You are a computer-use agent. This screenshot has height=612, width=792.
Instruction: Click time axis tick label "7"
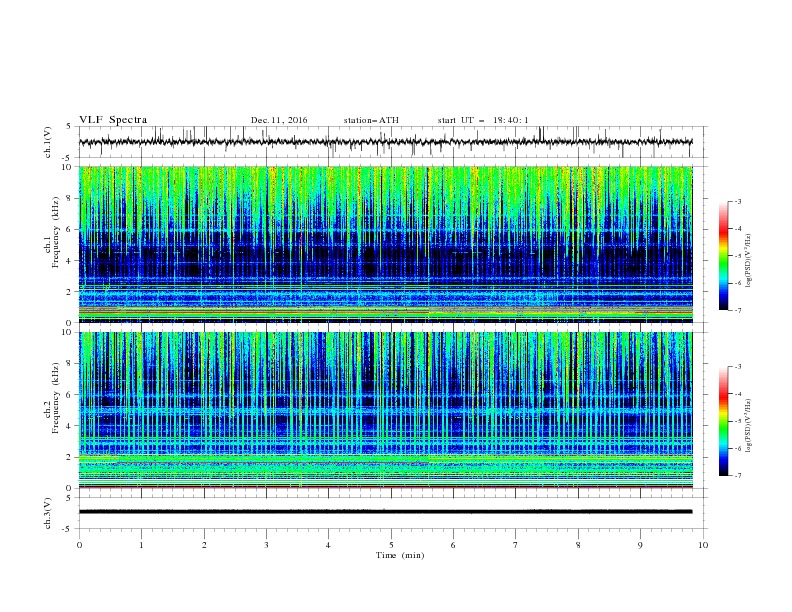pyautogui.click(x=516, y=545)
